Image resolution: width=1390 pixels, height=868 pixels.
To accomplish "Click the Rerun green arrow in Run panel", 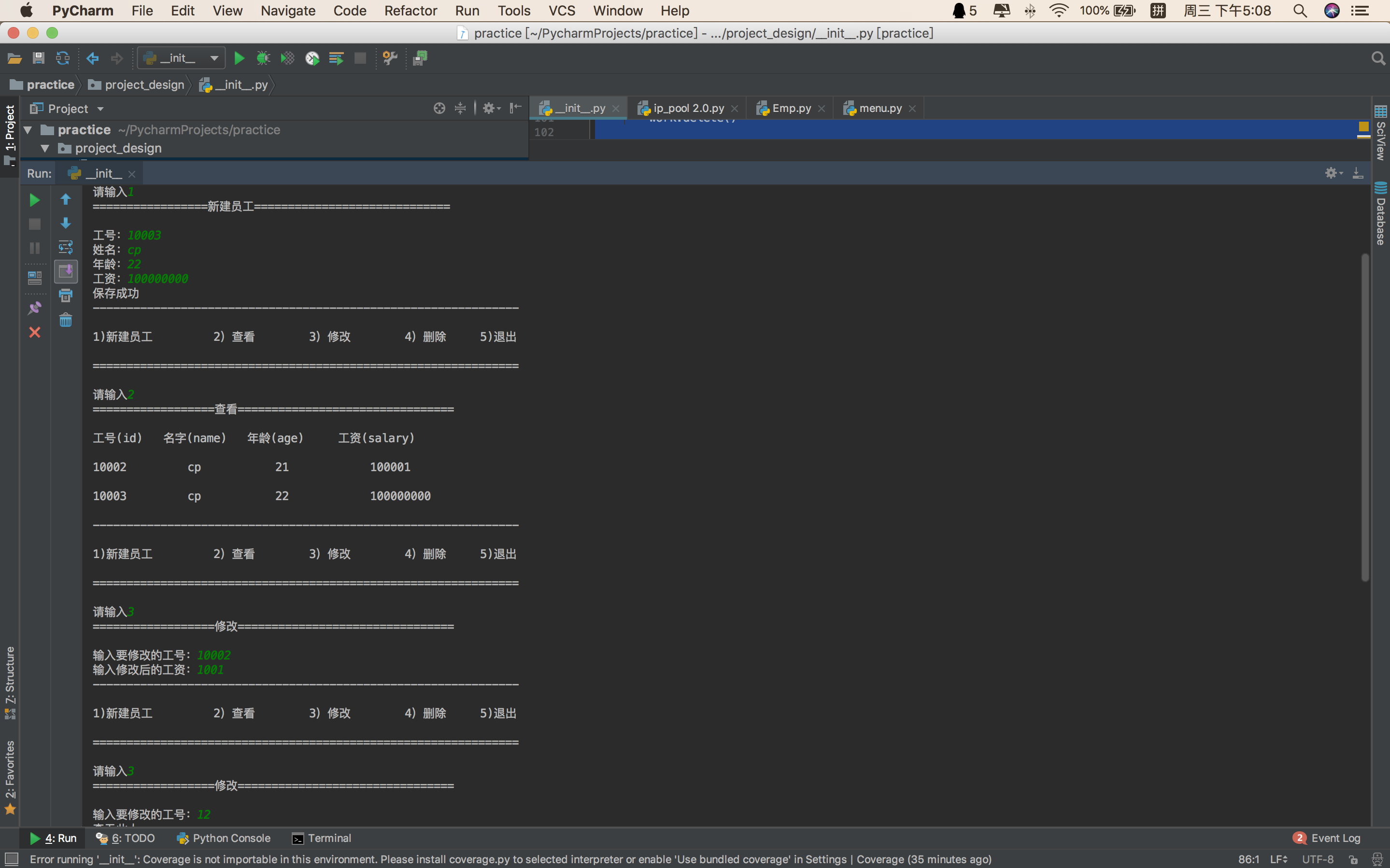I will tap(34, 200).
